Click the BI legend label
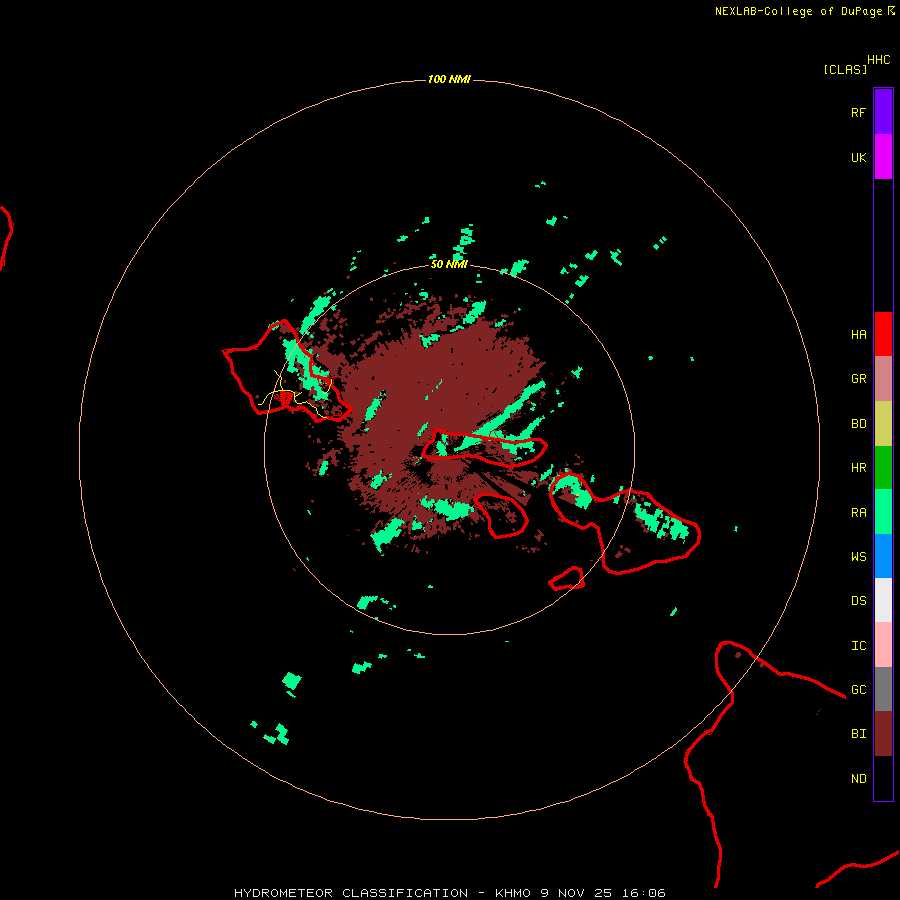This screenshot has width=900, height=900. [x=858, y=734]
